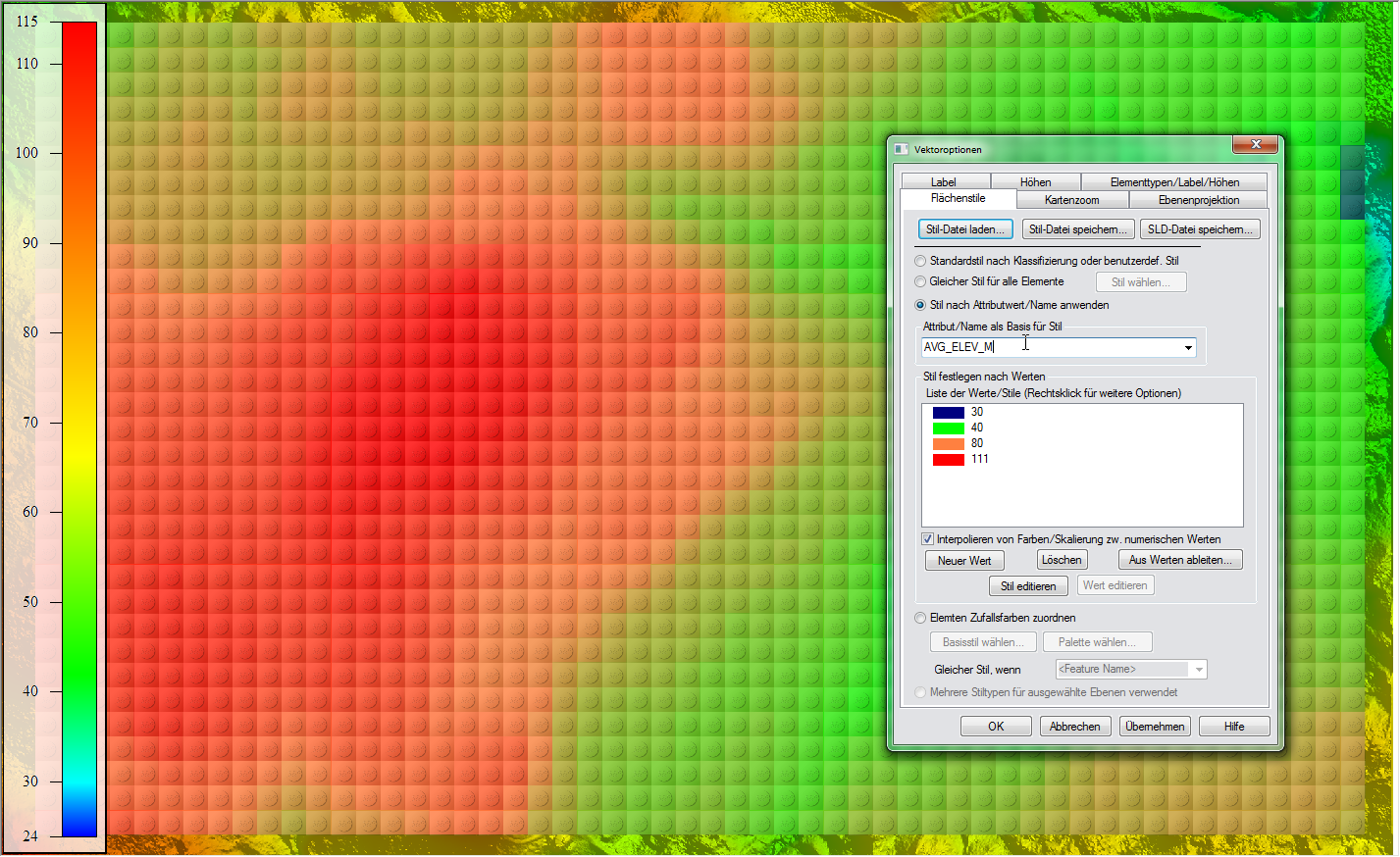Viewport: 1400px width, 857px height.
Task: Click the Hilfe button
Action: click(x=1234, y=727)
